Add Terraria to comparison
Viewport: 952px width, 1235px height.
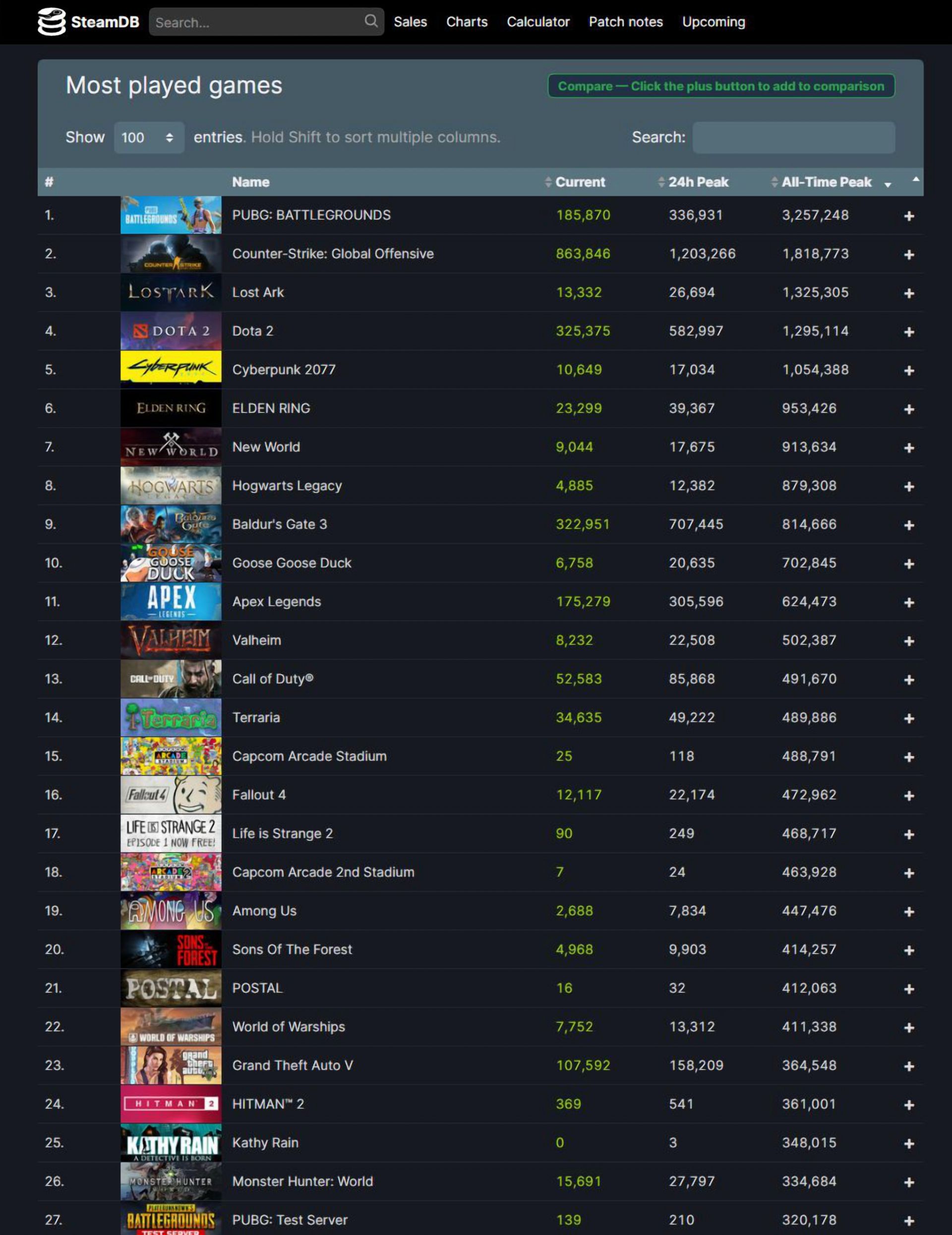(x=908, y=719)
